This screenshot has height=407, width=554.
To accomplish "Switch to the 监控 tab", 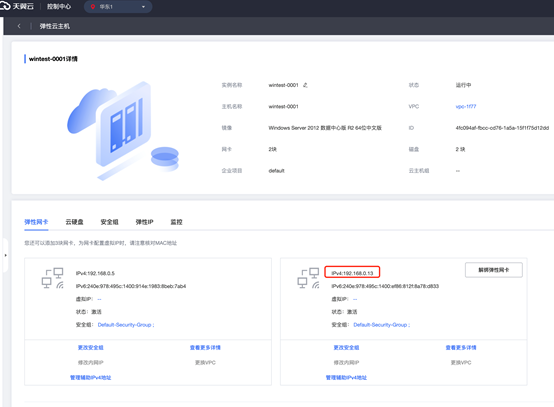I will [176, 222].
